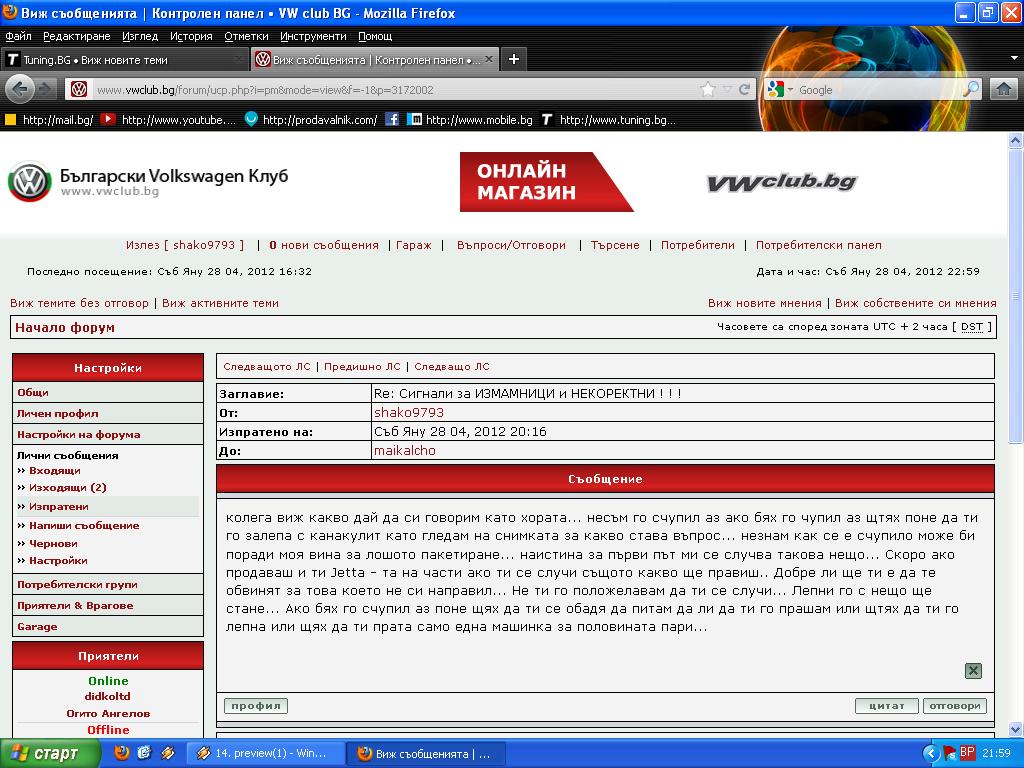The width and height of the screenshot is (1024, 768).
Task: Click the search magnifier icon in Google box
Action: (971, 90)
